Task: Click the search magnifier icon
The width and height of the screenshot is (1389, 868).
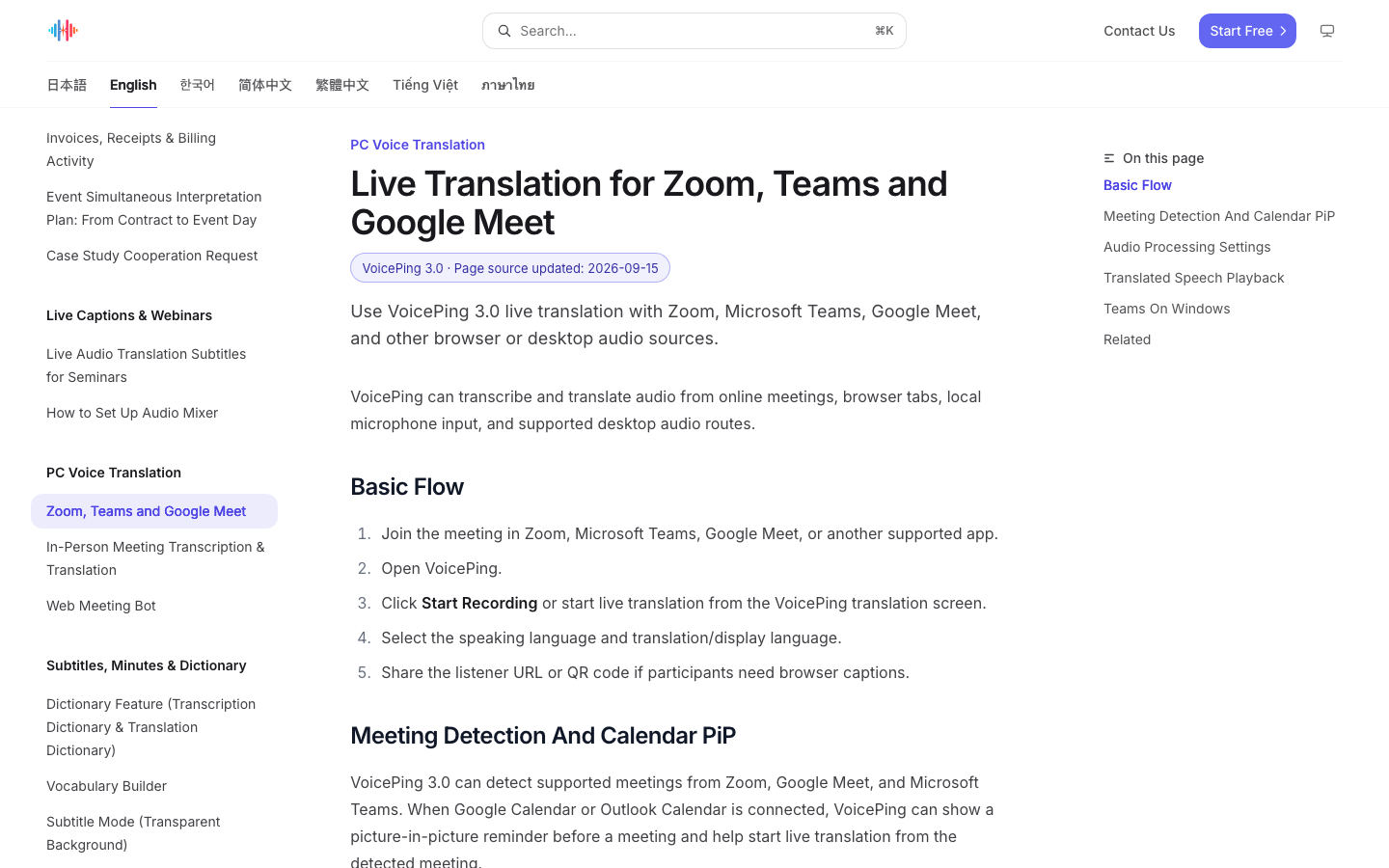Action: [x=504, y=31]
